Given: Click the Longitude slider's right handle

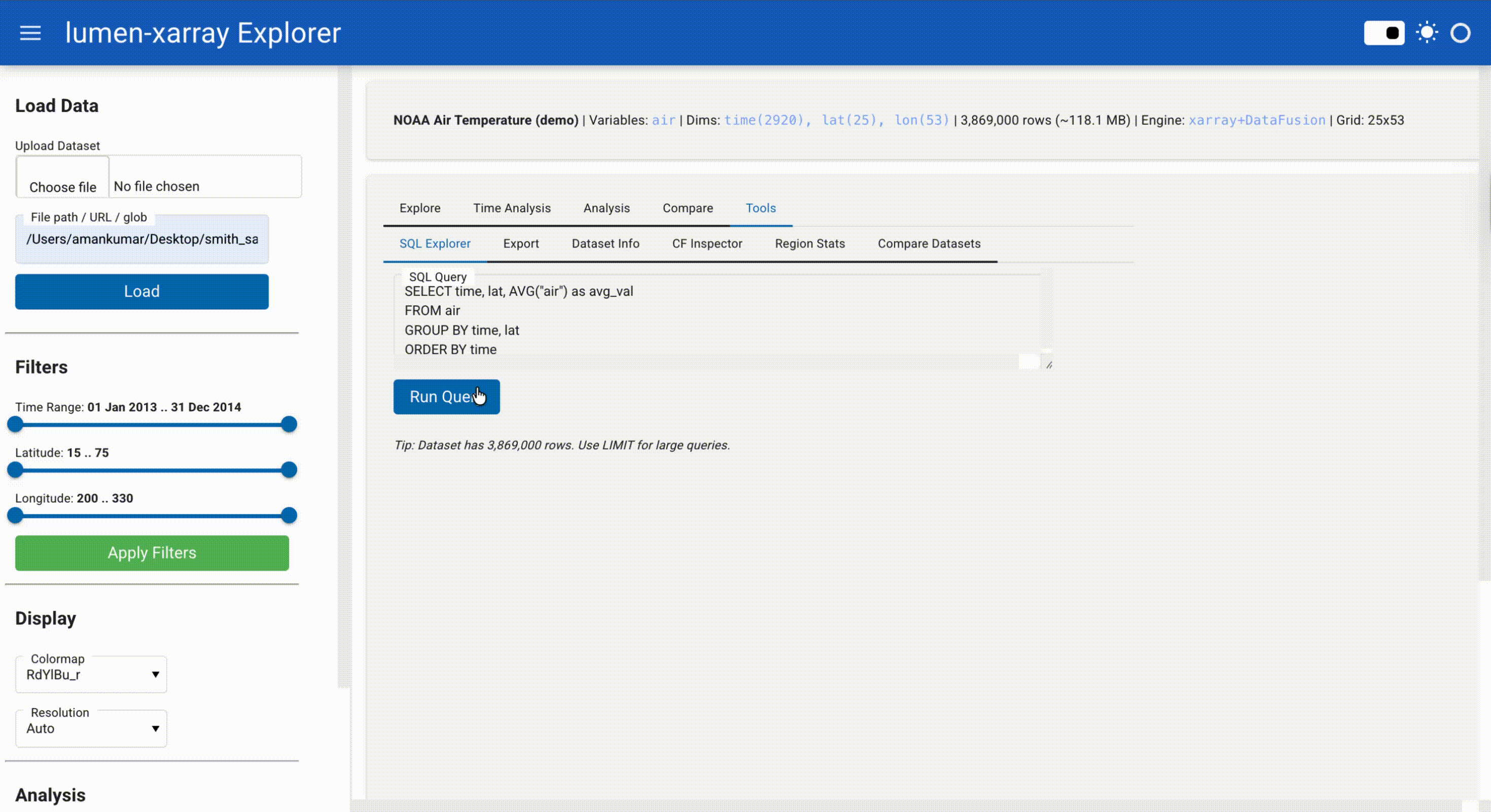Looking at the screenshot, I should tap(289, 516).
